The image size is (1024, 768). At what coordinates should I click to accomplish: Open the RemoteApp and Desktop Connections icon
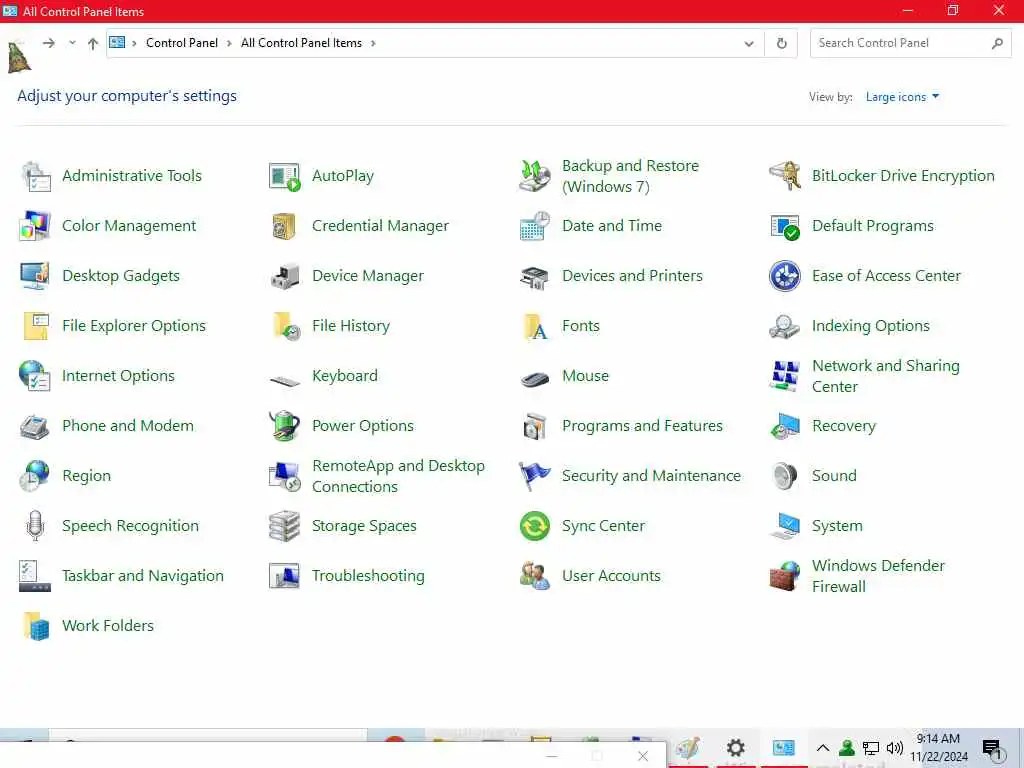(x=285, y=476)
